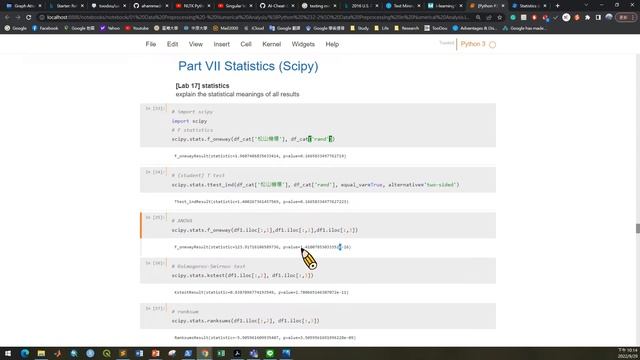Switch to the 2016 U.S. browser tab
This screenshot has height=360, width=640.
pos(360,6)
